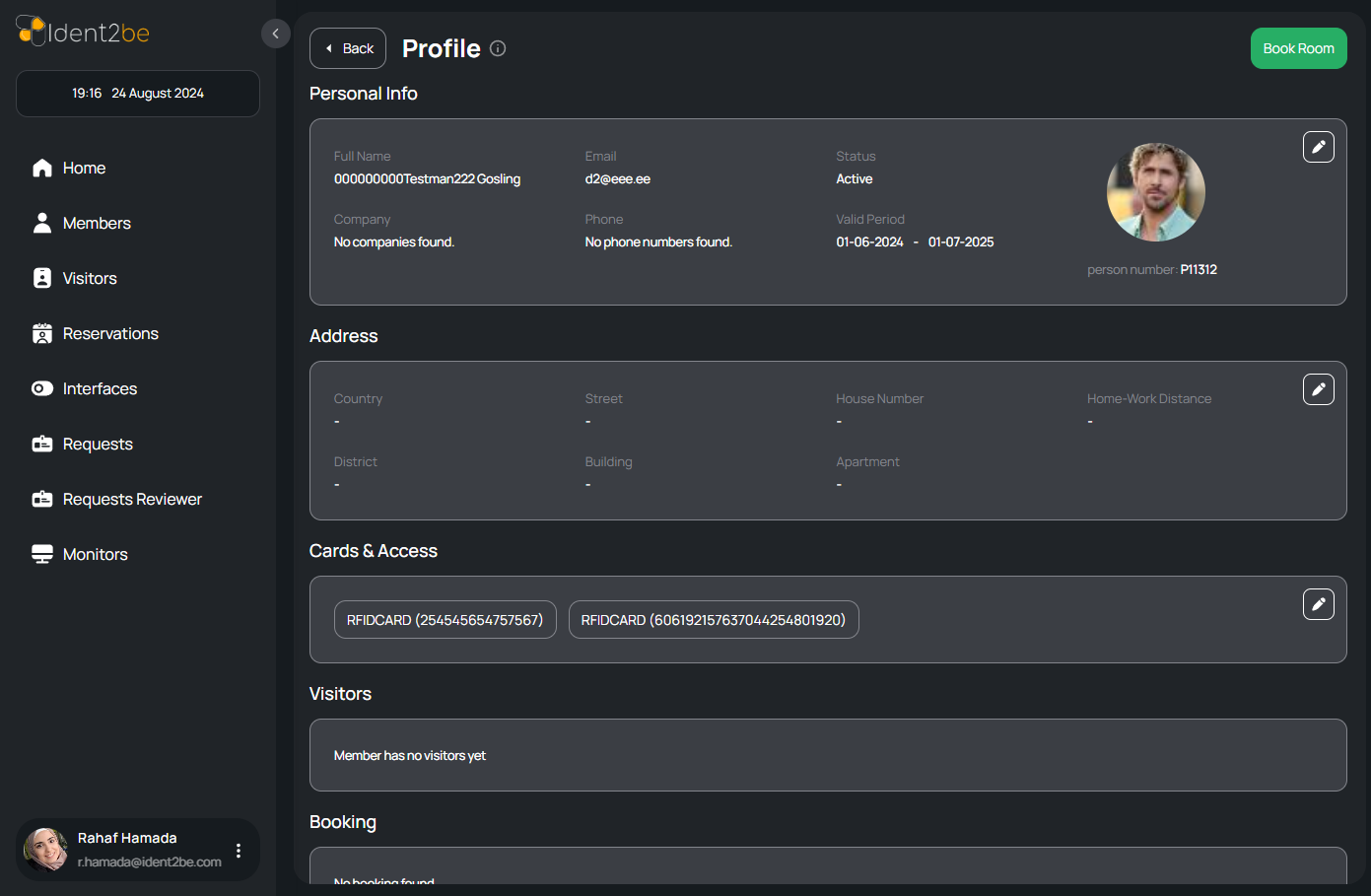Click the Reservations calendar icon
The width and height of the screenshot is (1371, 896).
coord(42,333)
